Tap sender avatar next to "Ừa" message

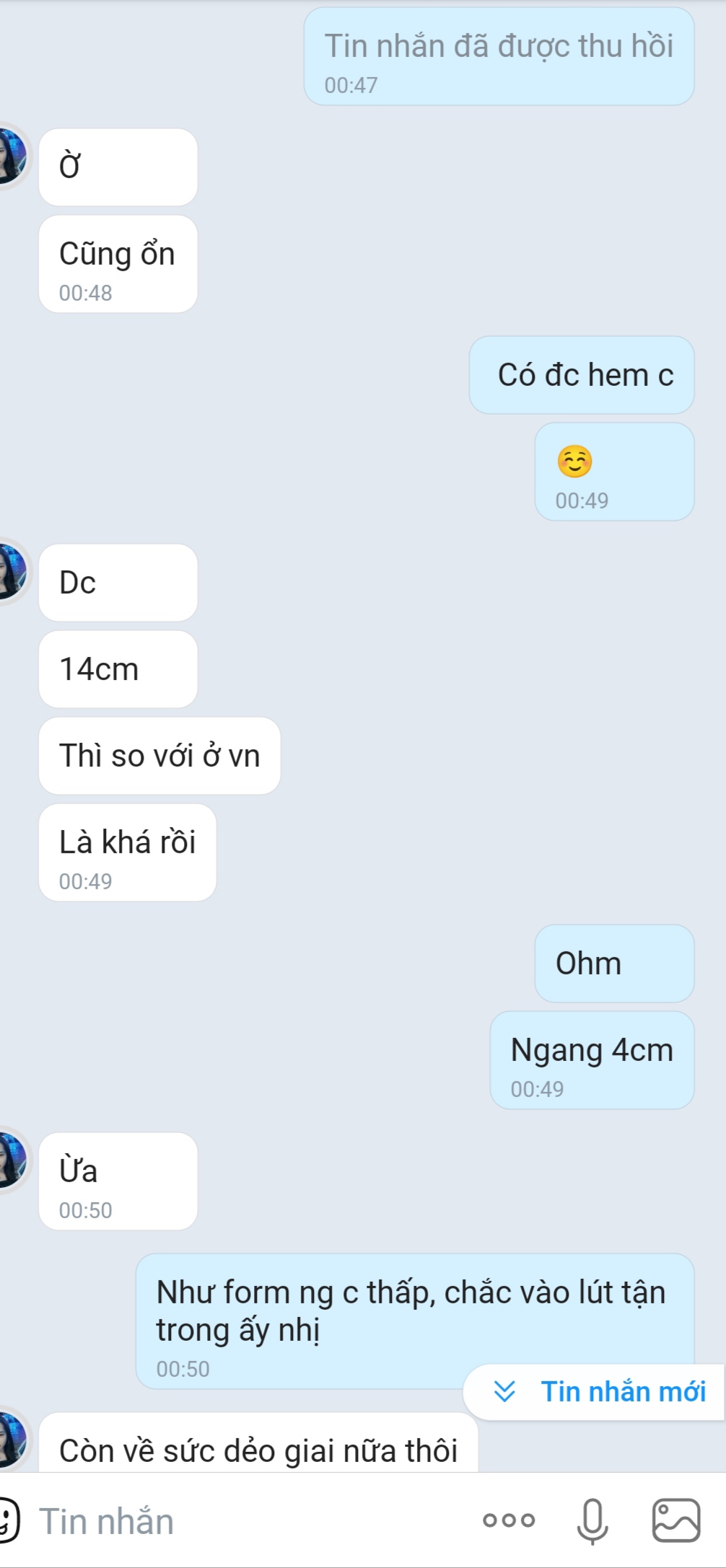tap(12, 1160)
